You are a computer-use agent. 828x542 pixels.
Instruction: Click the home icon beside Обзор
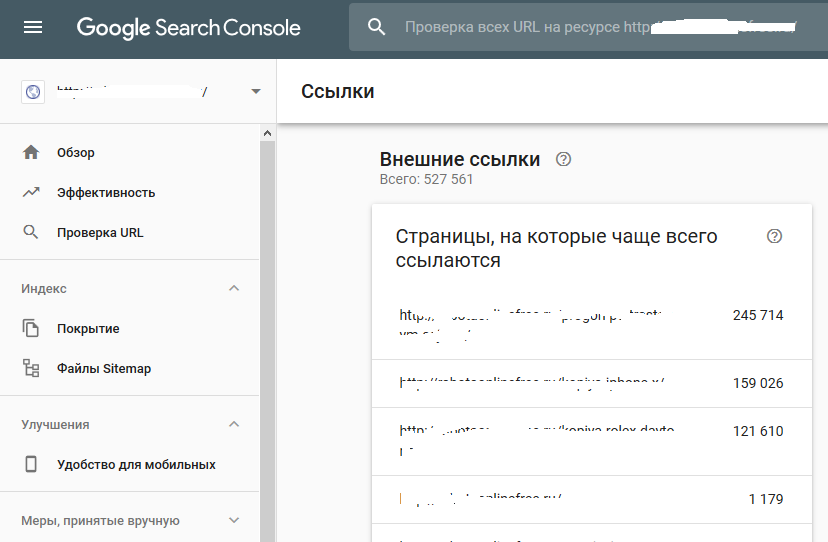tap(31, 153)
